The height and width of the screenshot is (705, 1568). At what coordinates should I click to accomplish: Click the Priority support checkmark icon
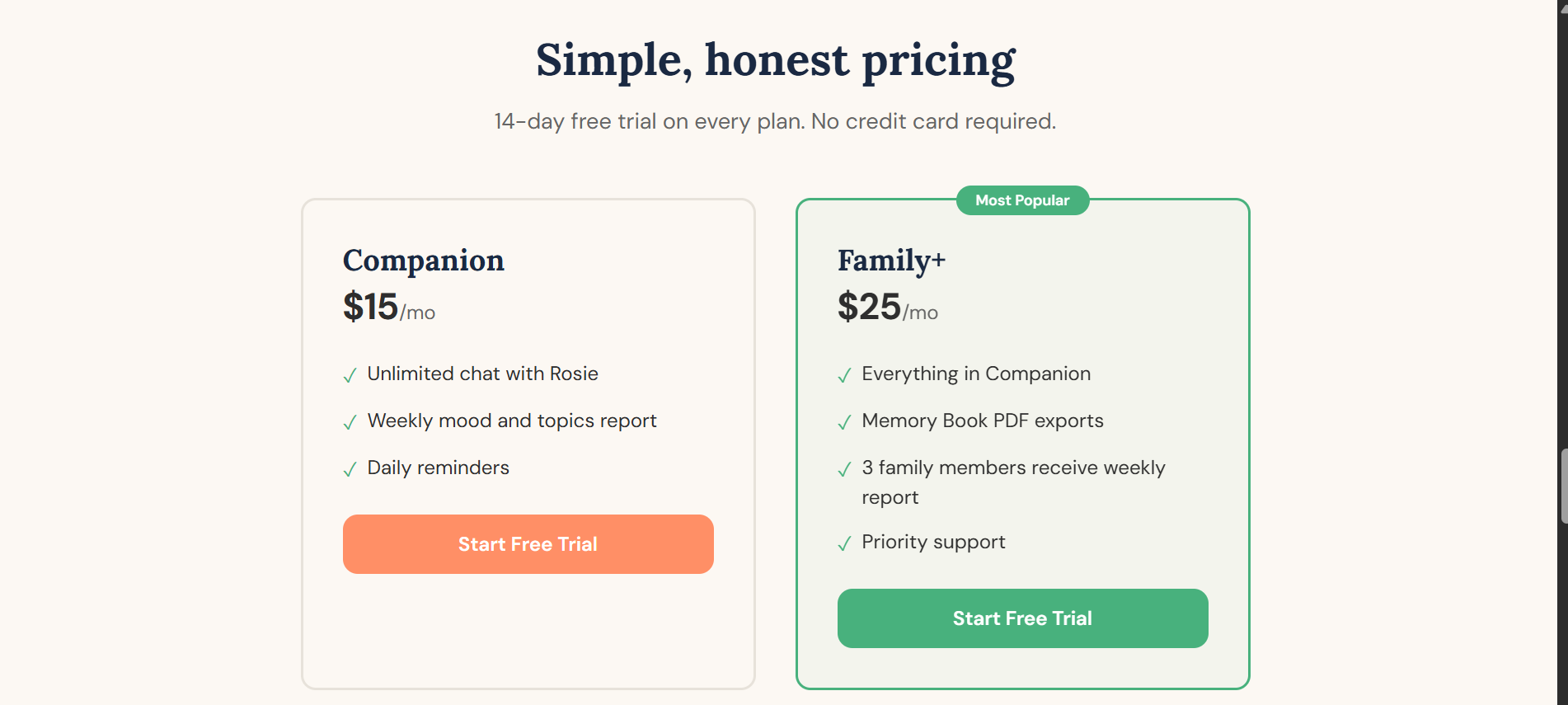click(x=844, y=543)
